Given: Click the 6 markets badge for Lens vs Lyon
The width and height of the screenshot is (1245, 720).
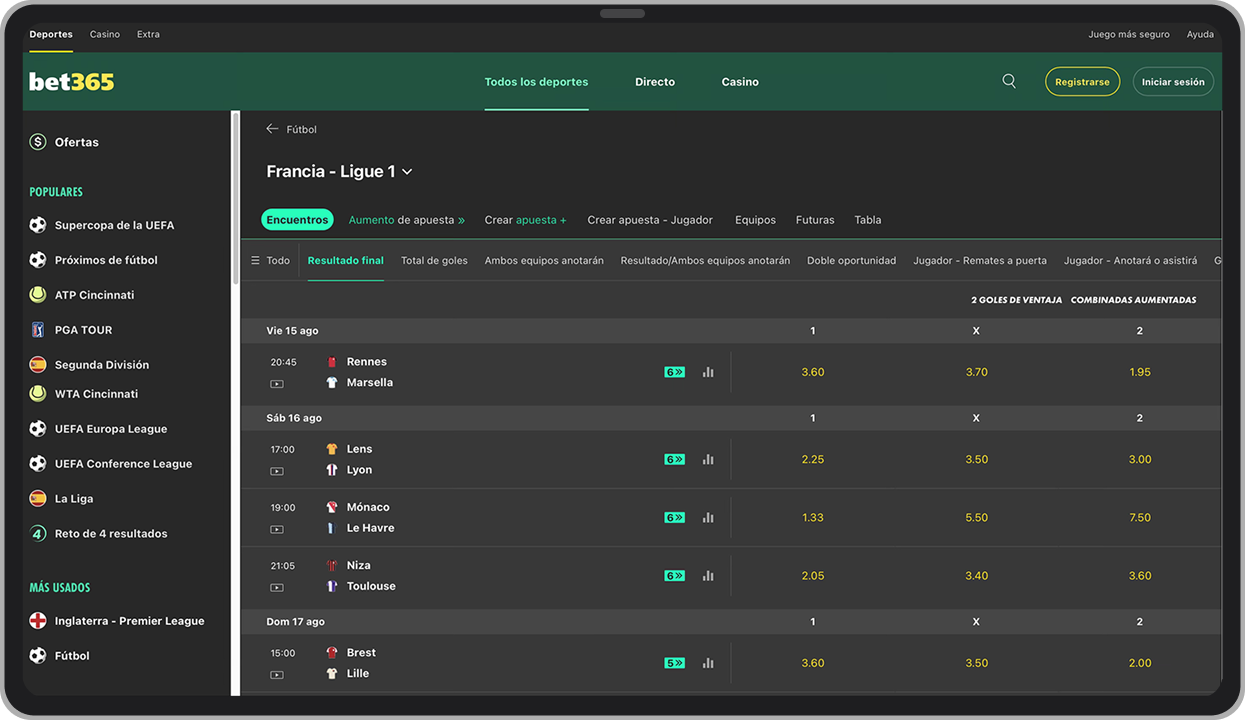Looking at the screenshot, I should coord(675,460).
